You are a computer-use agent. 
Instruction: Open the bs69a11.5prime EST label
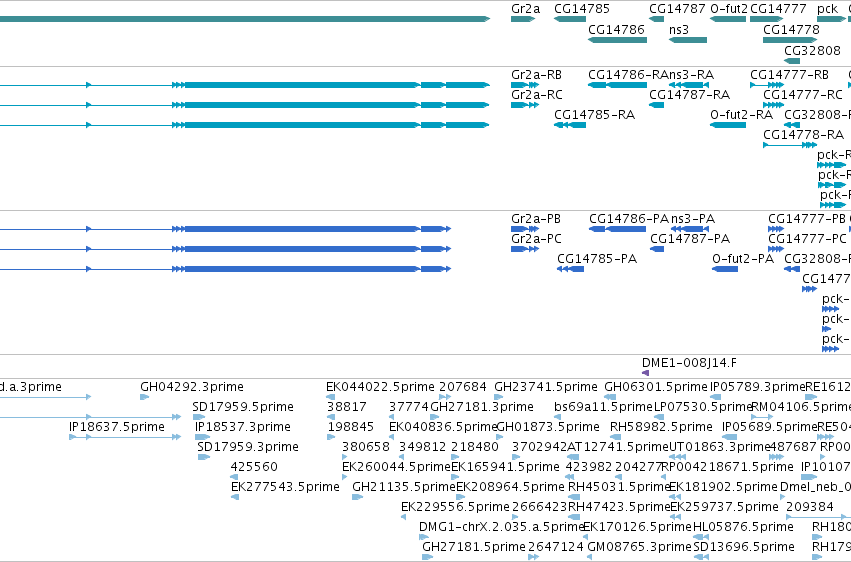[603, 407]
